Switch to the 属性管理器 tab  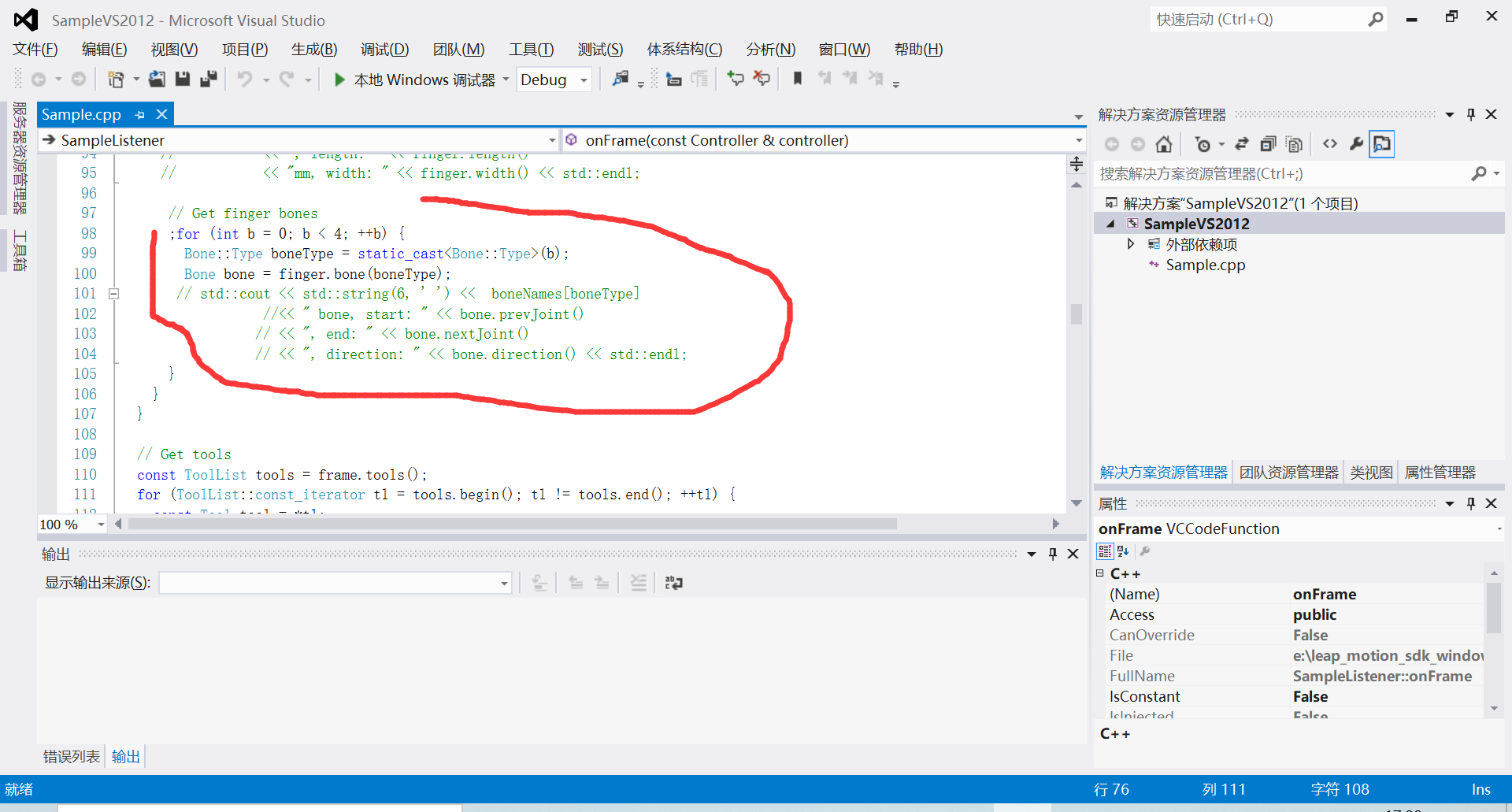pyautogui.click(x=1440, y=473)
